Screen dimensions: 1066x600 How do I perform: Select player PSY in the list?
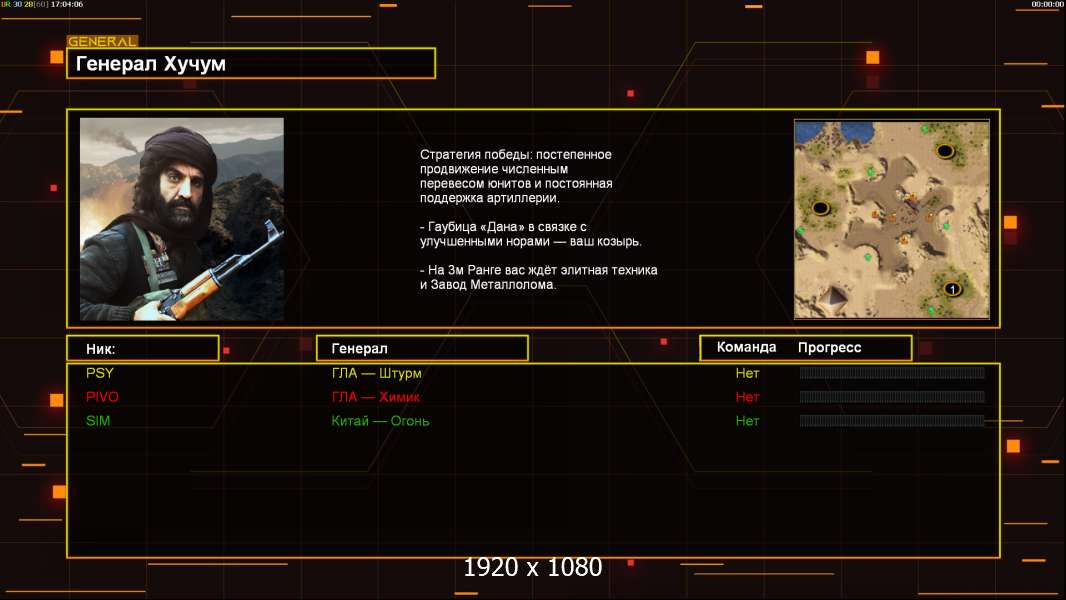[x=100, y=373]
